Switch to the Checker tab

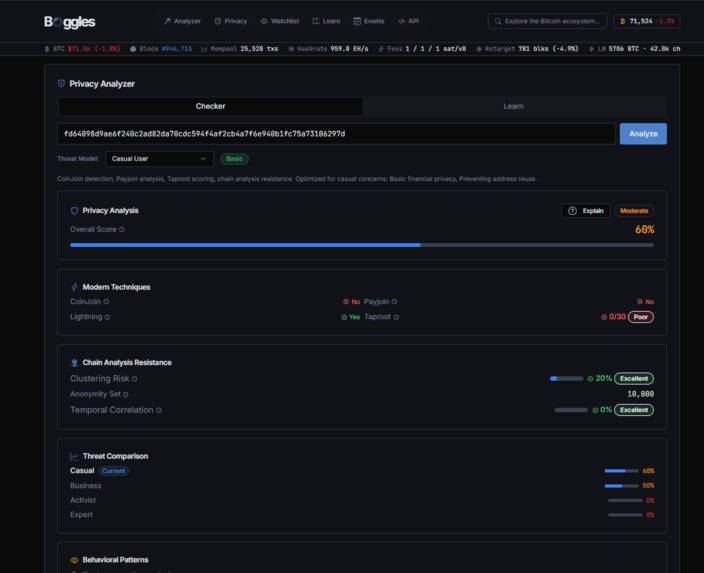click(210, 106)
